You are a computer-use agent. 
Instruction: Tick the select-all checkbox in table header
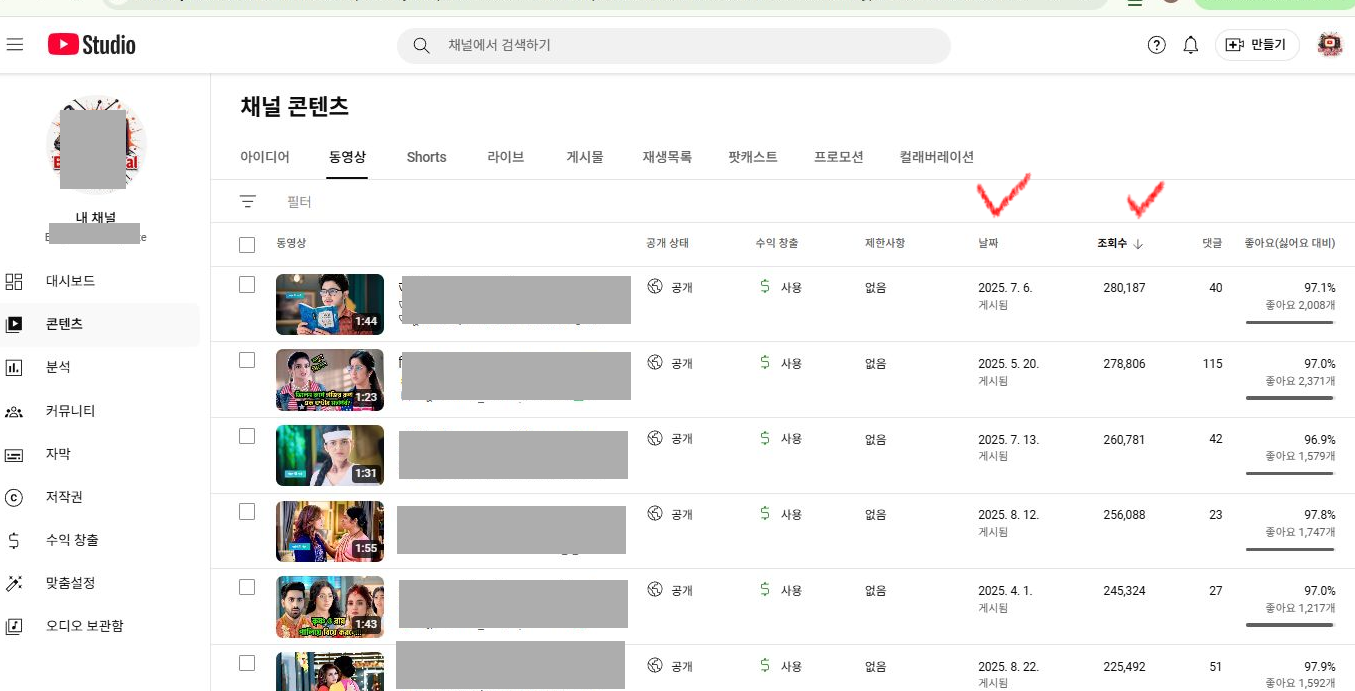[x=247, y=245]
